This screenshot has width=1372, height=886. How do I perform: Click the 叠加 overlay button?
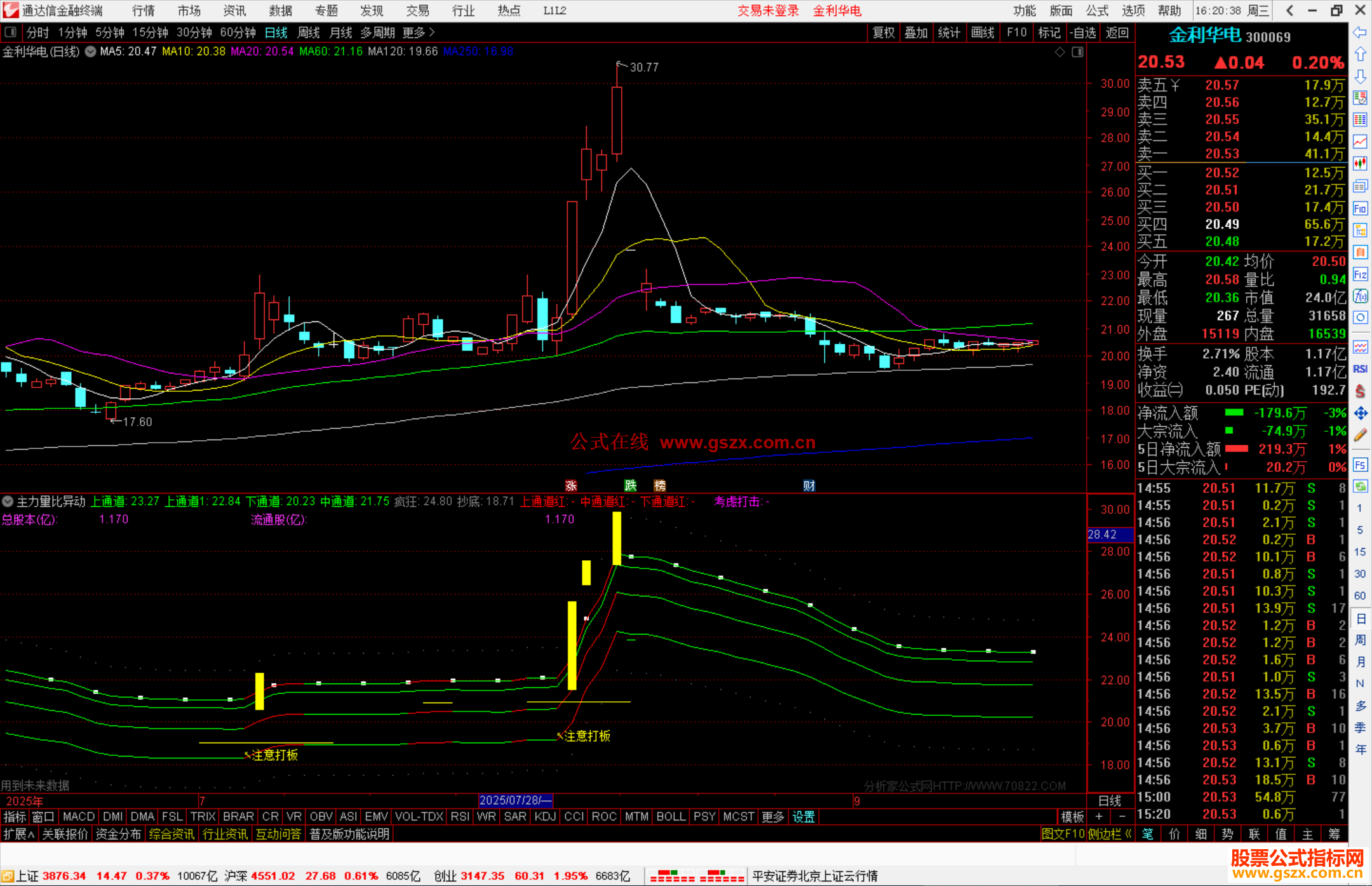[916, 32]
